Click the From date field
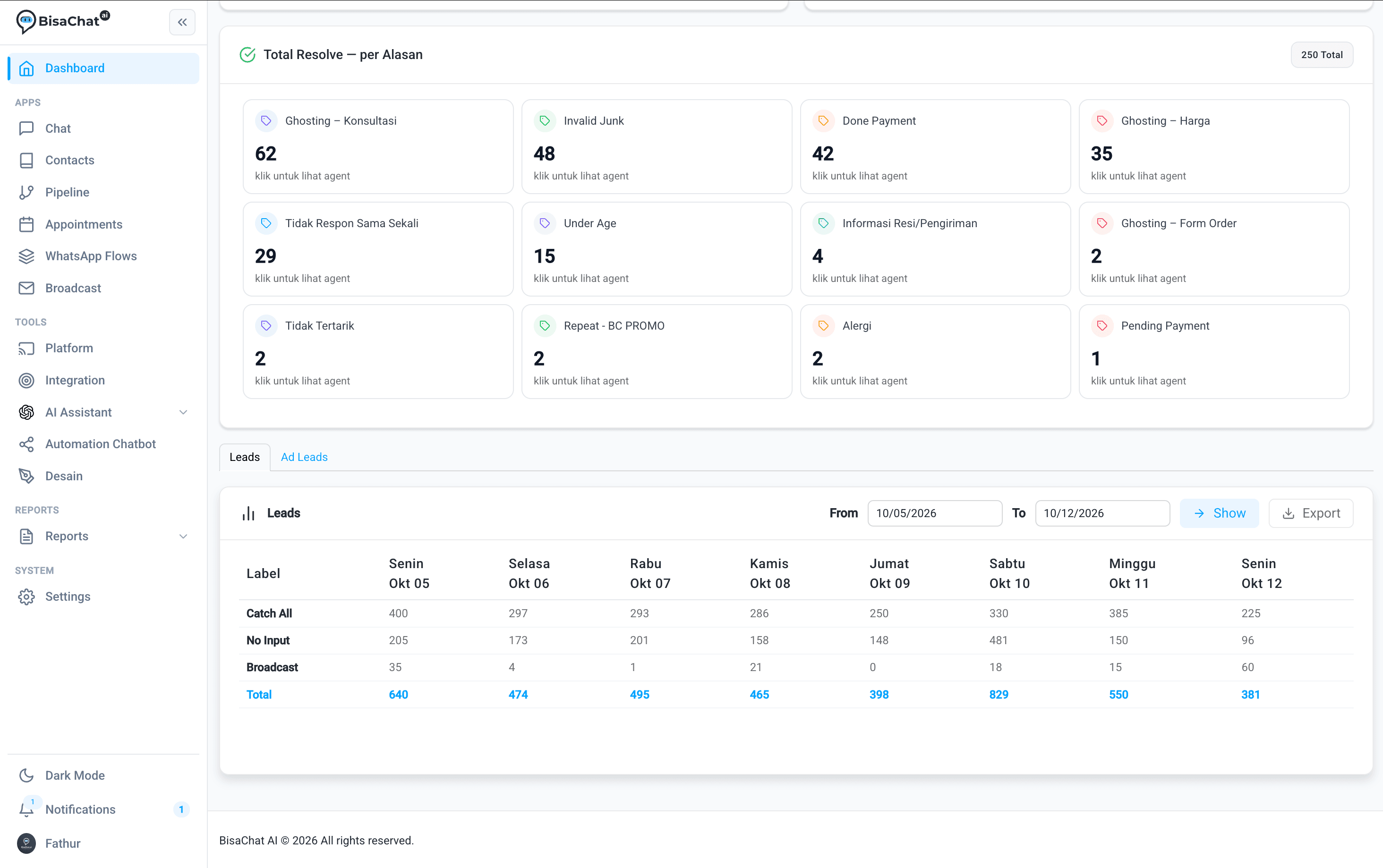Viewport: 1383px width, 868px height. 935,513
